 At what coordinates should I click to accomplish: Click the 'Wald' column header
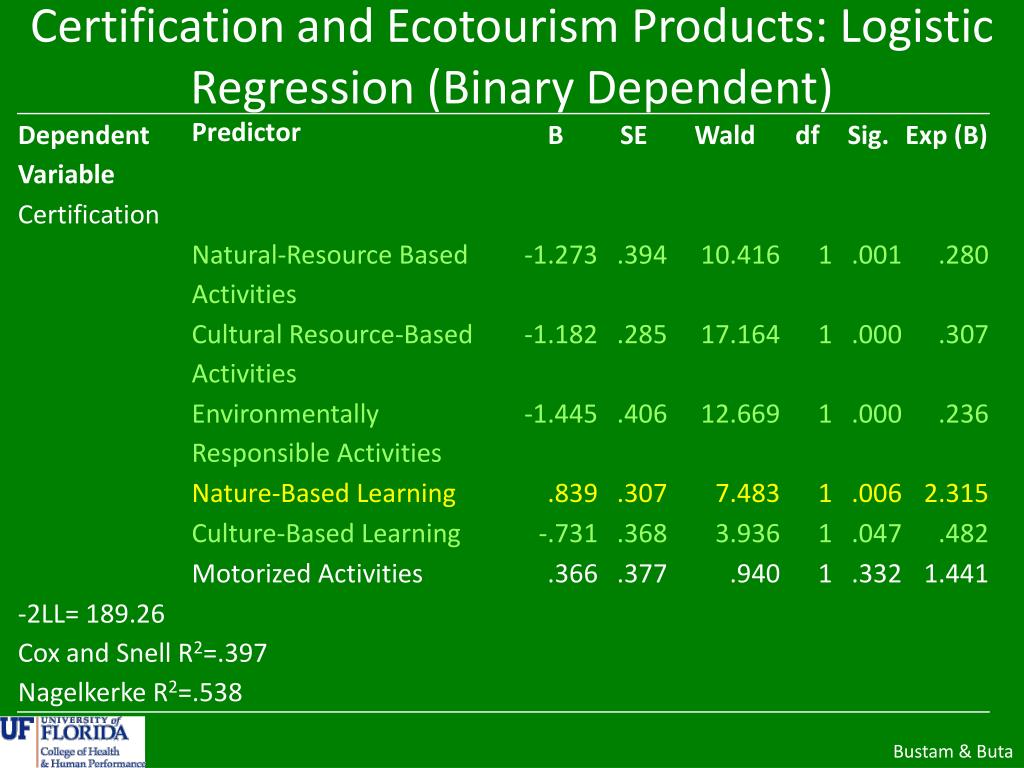[725, 136]
